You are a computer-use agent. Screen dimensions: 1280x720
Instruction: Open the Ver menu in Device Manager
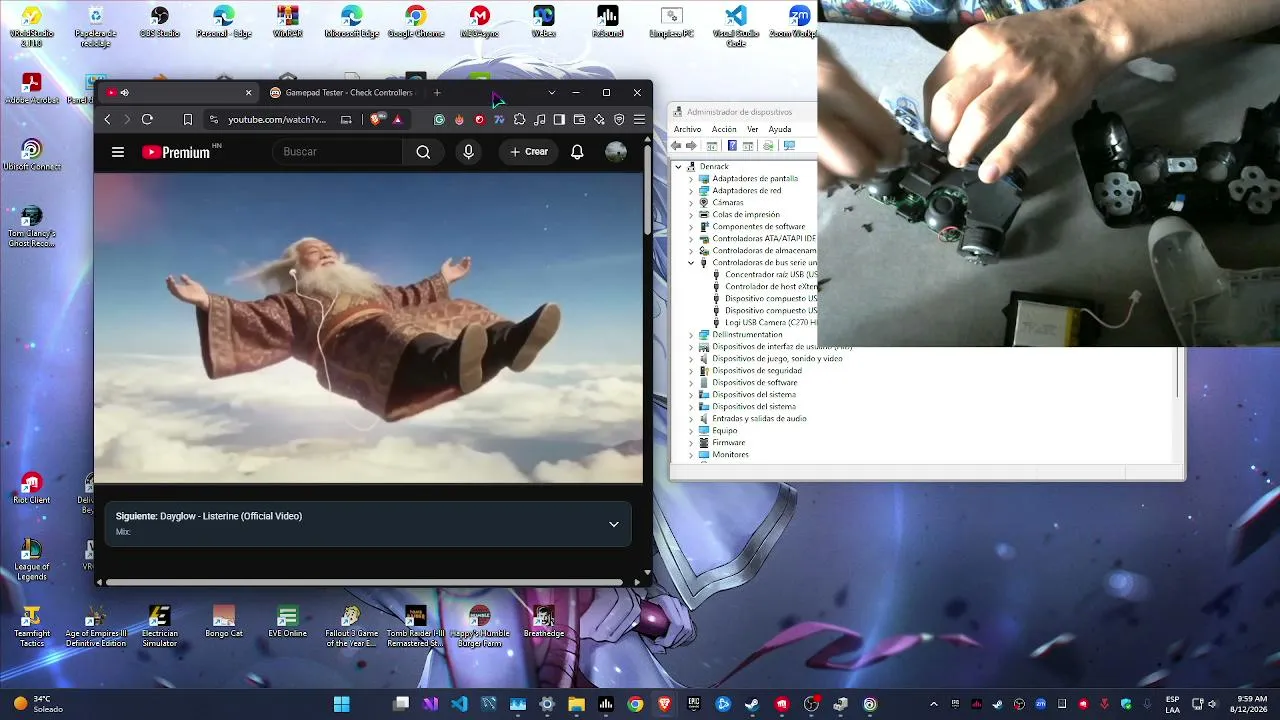coord(752,129)
